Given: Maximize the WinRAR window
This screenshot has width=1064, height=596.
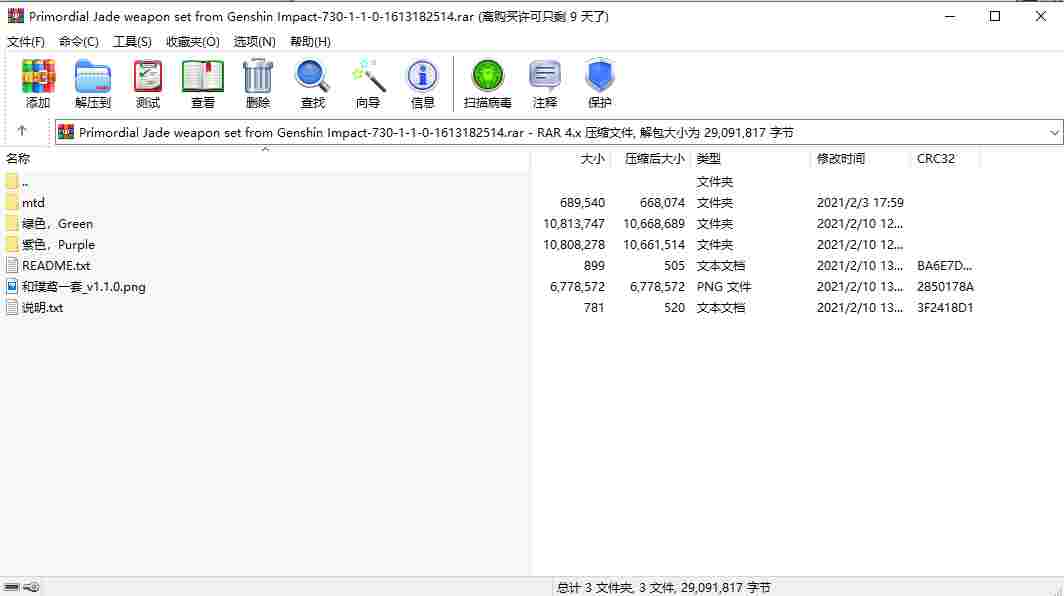Looking at the screenshot, I should click(x=995, y=16).
